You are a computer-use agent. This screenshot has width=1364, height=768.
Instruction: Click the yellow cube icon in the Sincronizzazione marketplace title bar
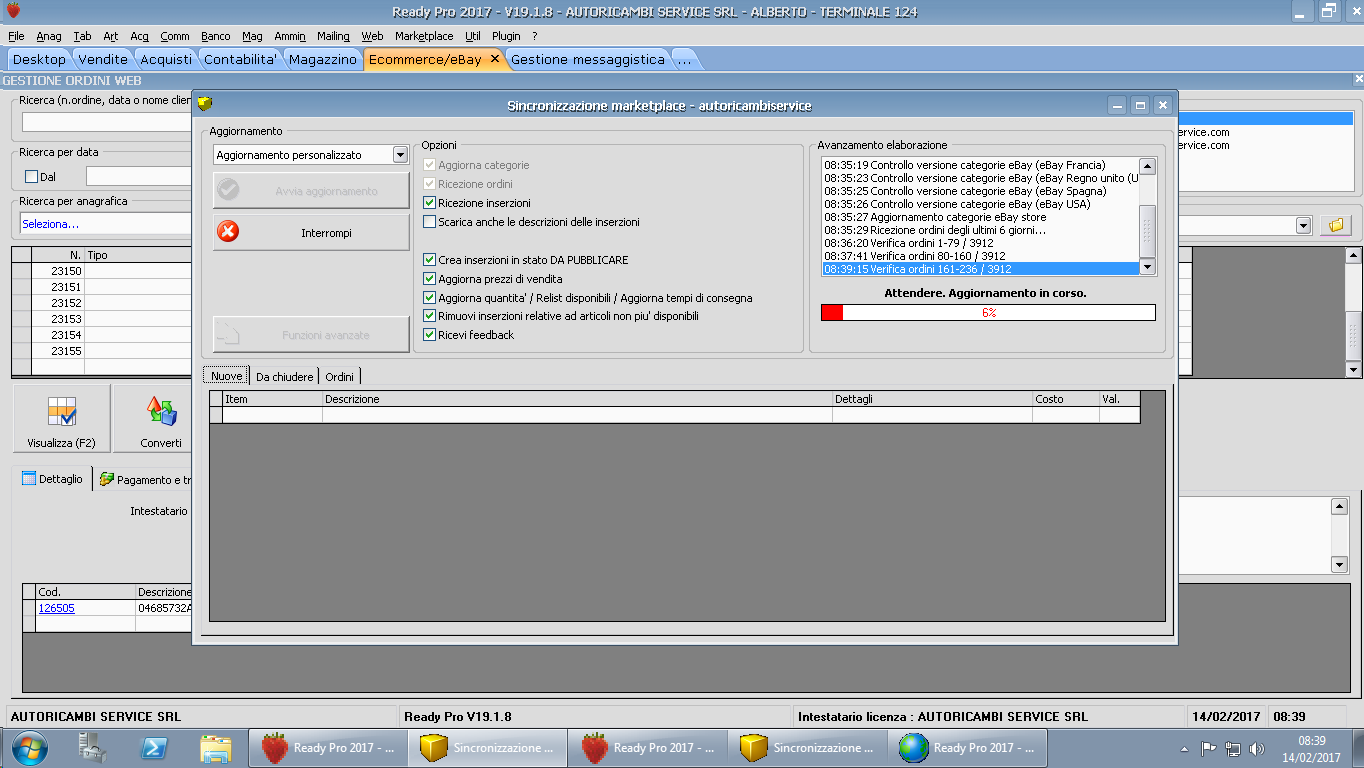205,104
